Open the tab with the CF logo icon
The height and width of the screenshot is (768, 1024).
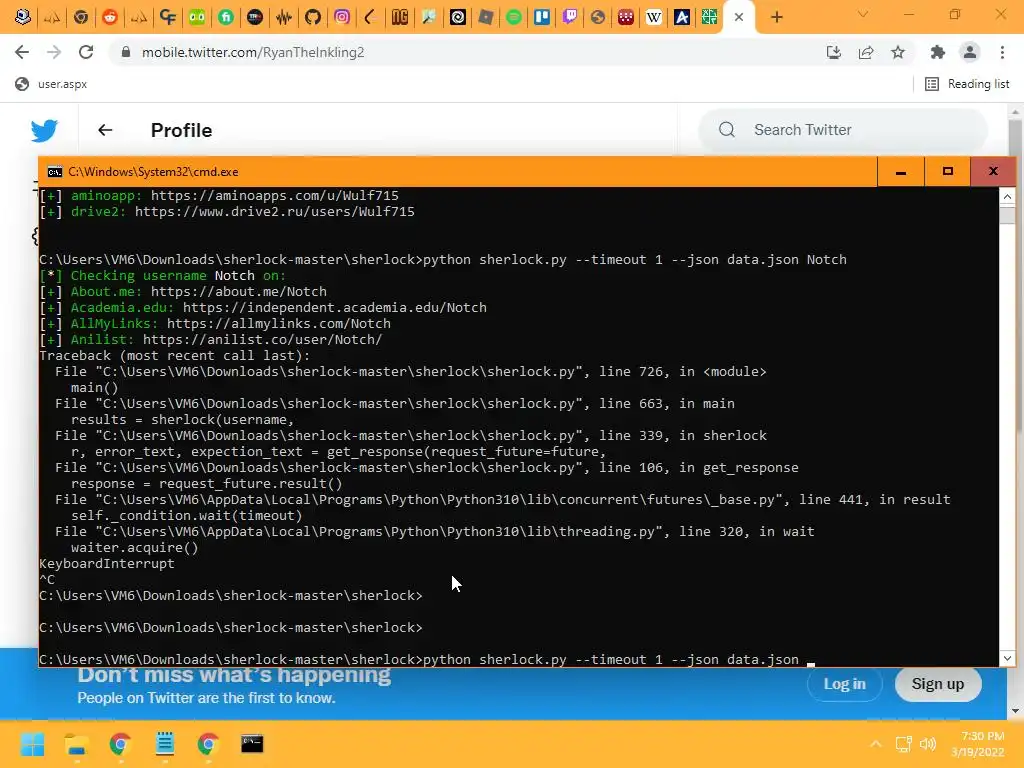tap(168, 17)
